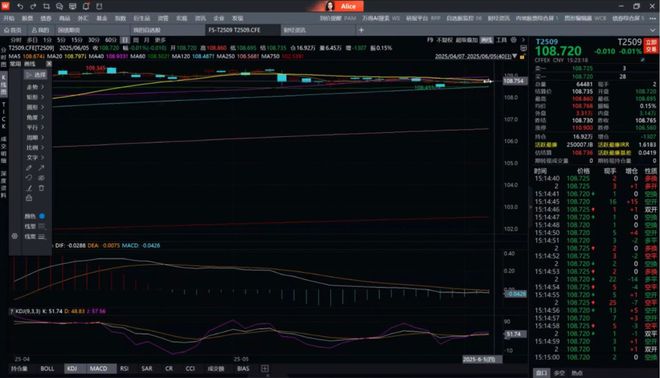Open the settings gear below drawing tools
This screenshot has height=378, width=660.
click(x=15, y=236)
